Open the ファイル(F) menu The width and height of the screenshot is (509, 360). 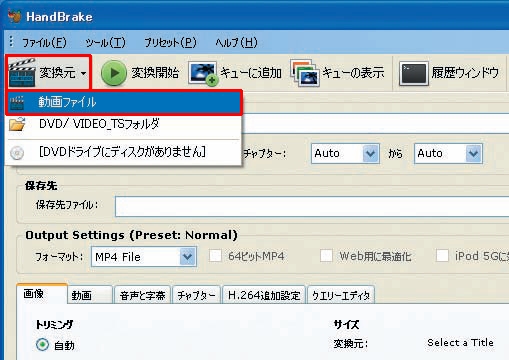pos(44,42)
